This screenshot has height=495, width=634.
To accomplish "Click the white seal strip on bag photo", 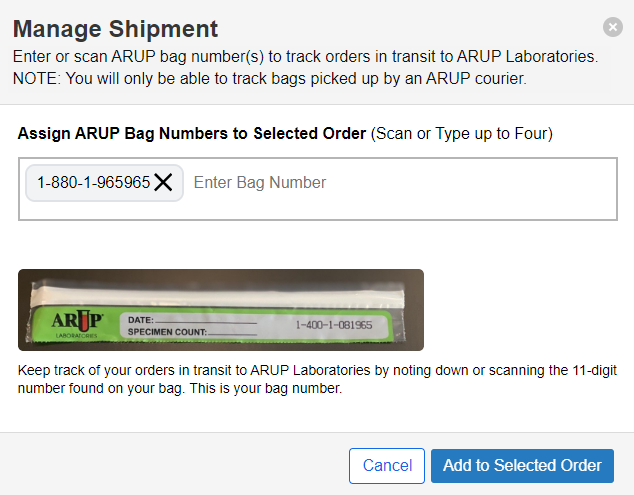I will pyautogui.click(x=220, y=294).
